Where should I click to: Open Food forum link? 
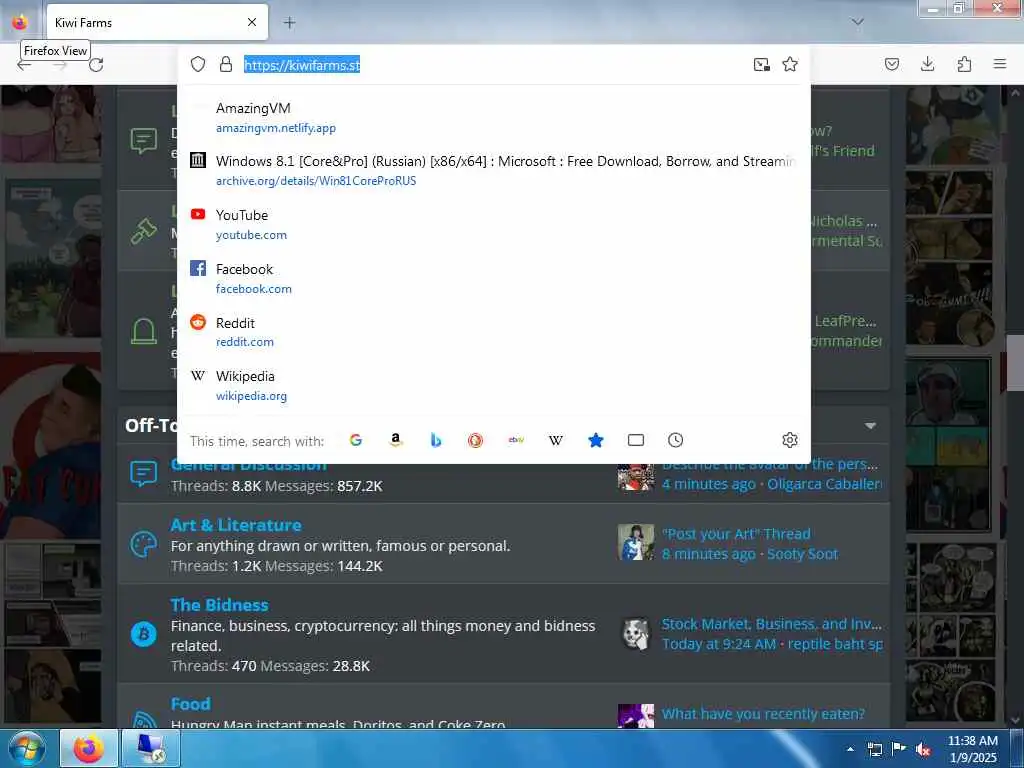(191, 704)
